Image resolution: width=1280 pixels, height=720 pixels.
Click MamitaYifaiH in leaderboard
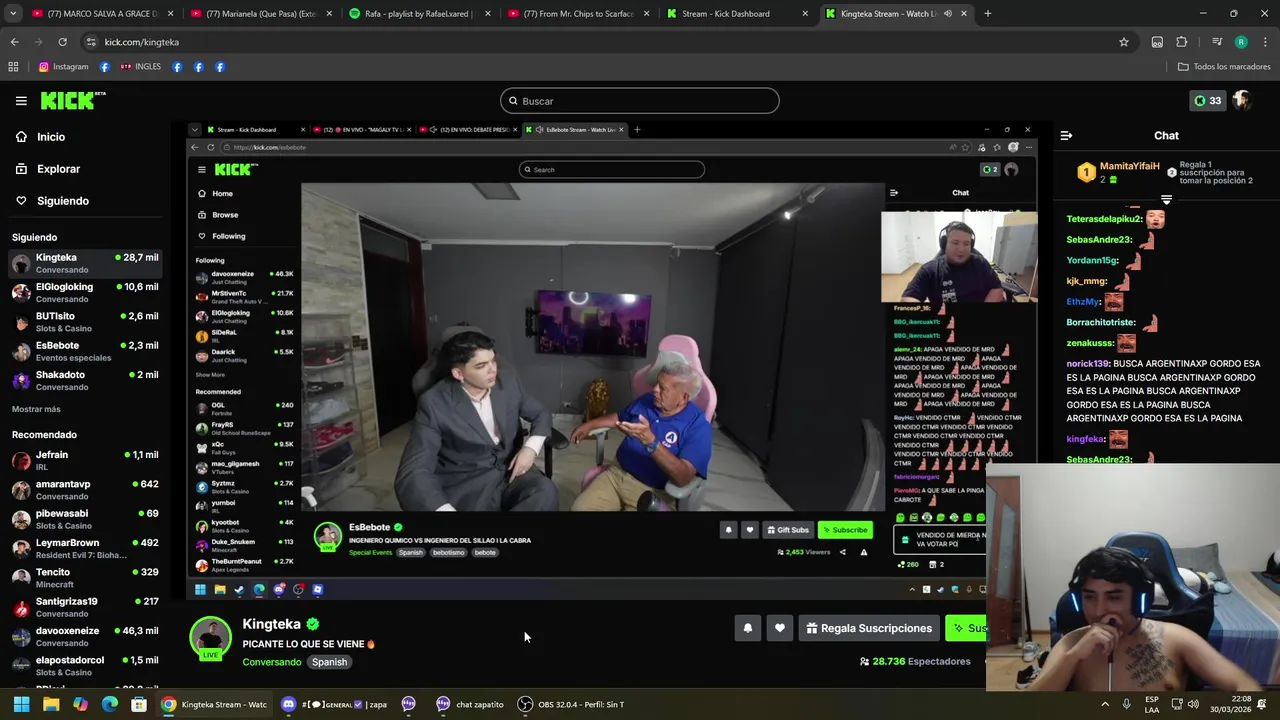point(1130,166)
